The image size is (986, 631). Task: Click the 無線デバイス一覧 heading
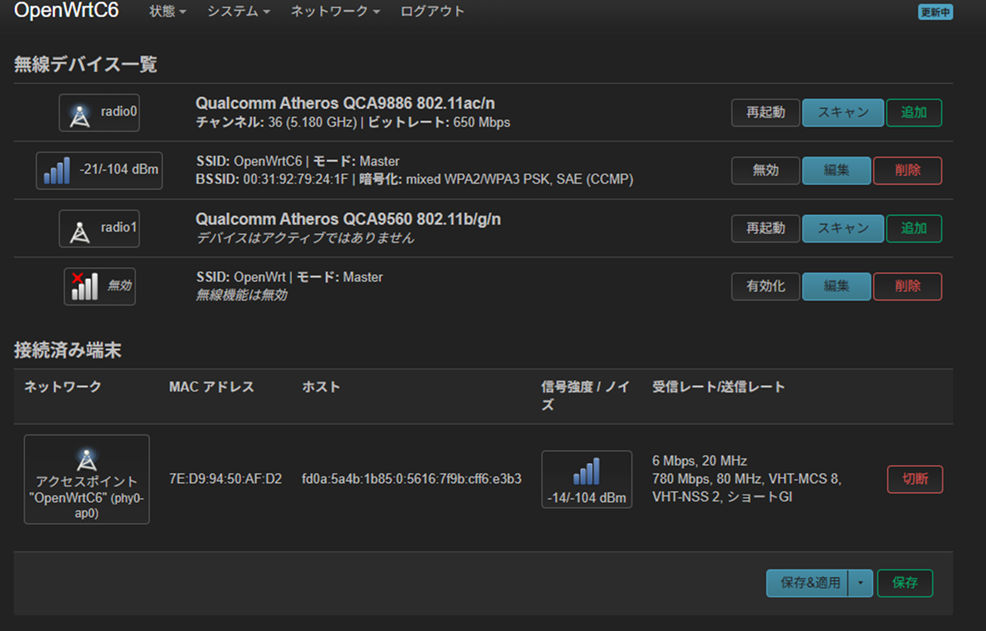[86, 64]
